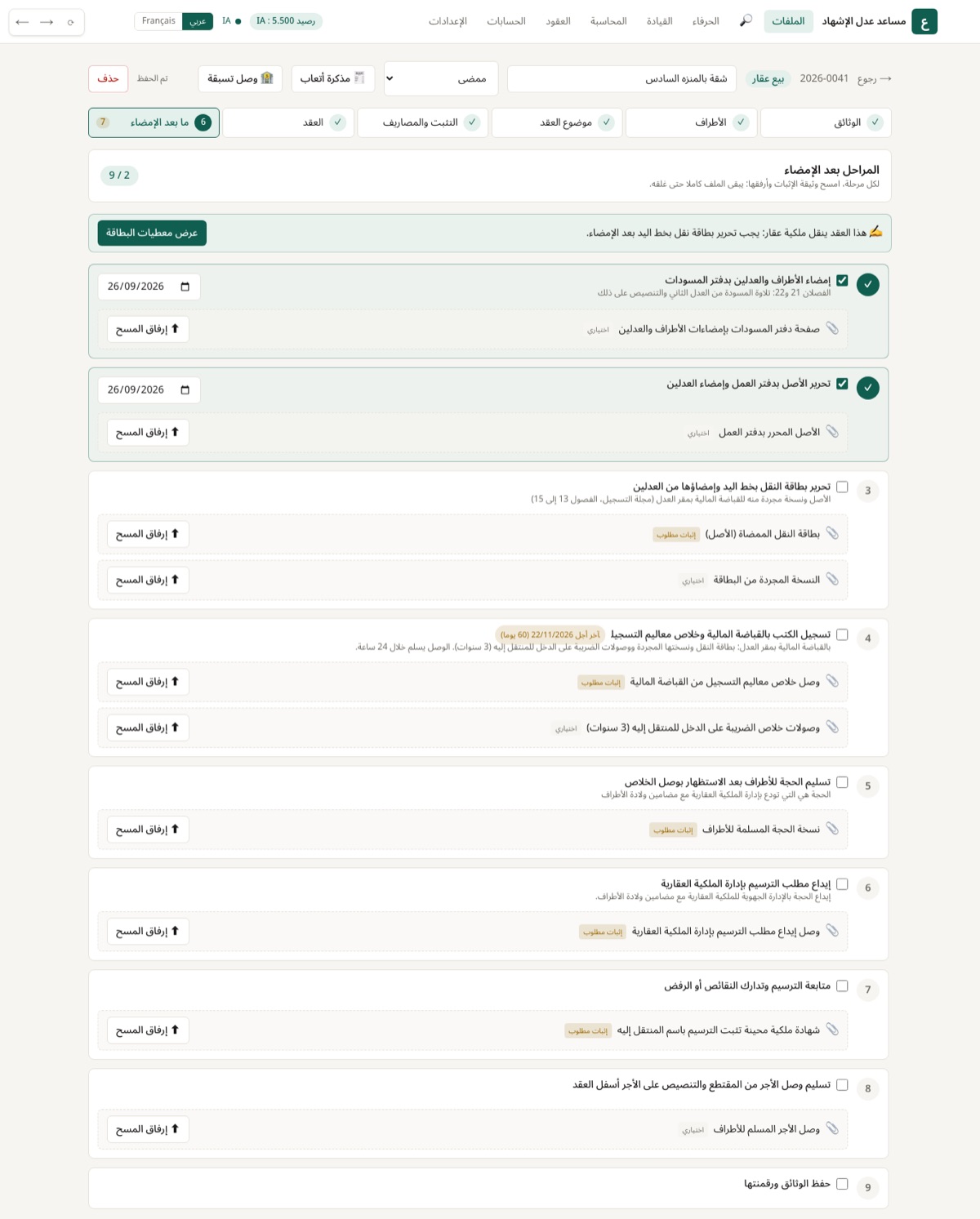Switch to التثبت والمصاريف step tab

point(422,122)
